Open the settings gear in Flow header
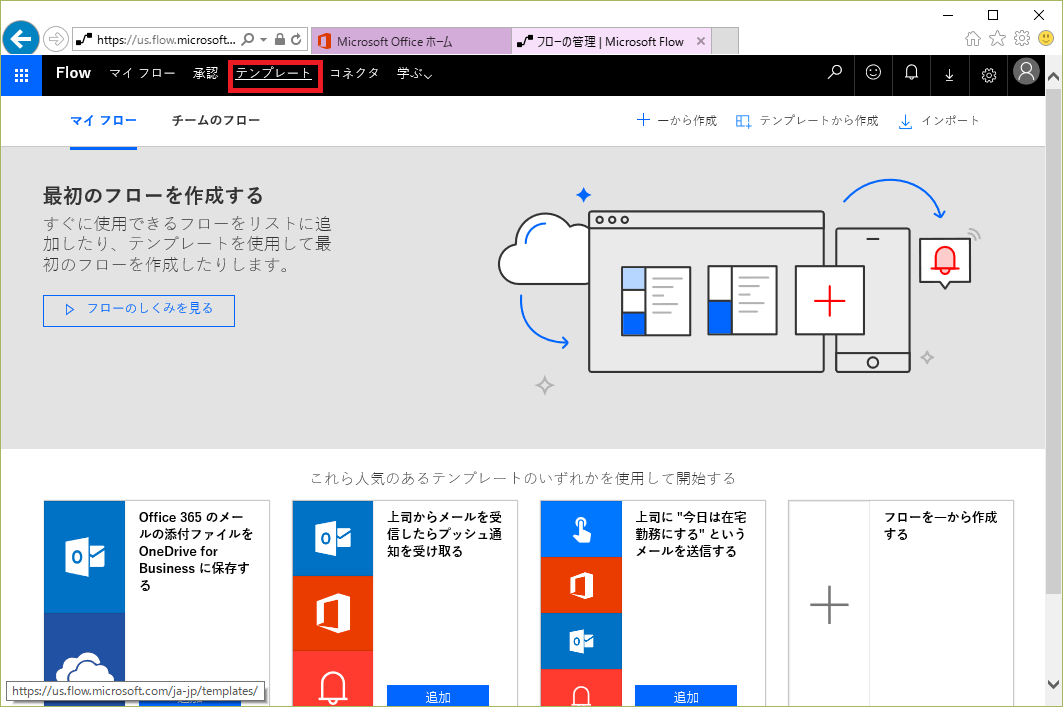The width and height of the screenshot is (1063, 707). [x=988, y=74]
